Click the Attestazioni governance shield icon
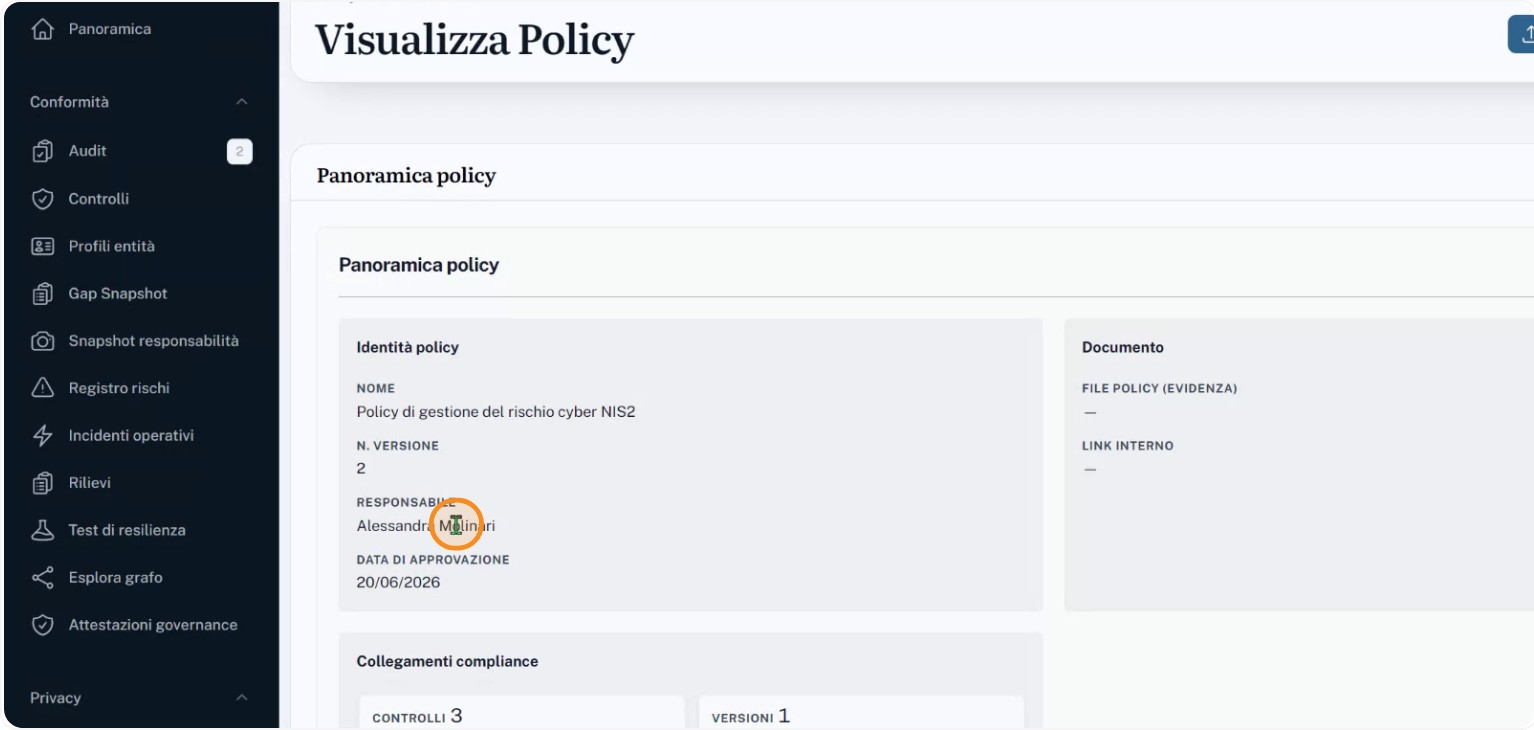1534x730 pixels. (x=42, y=625)
